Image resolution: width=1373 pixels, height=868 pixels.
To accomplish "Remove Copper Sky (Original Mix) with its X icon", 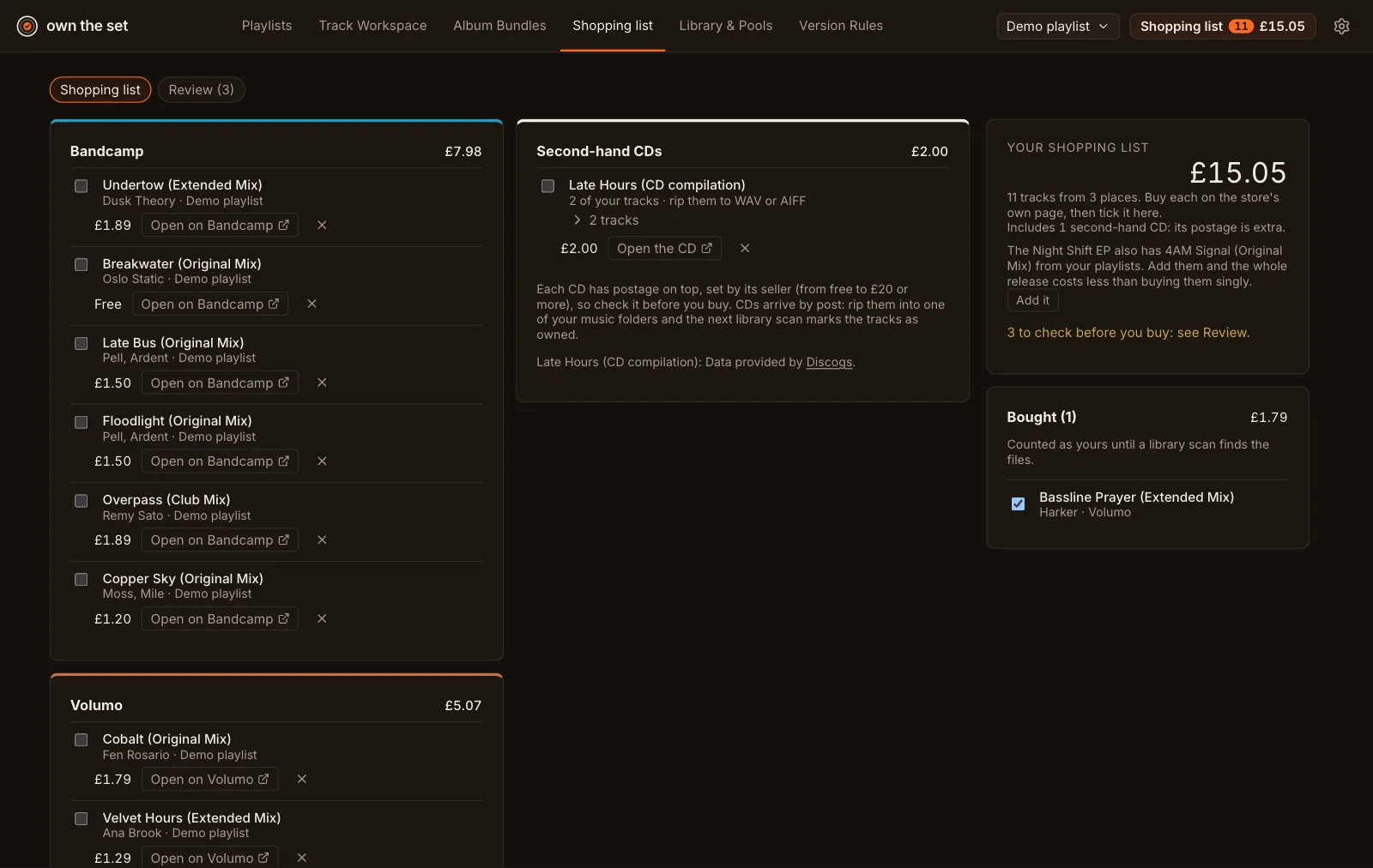I will 322,619.
